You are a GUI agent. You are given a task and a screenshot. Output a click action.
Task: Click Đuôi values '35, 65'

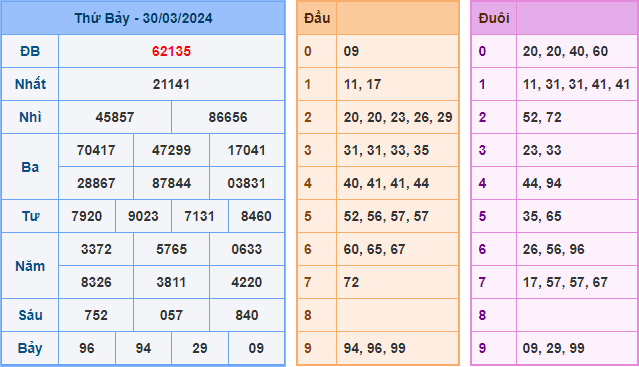pyautogui.click(x=542, y=216)
